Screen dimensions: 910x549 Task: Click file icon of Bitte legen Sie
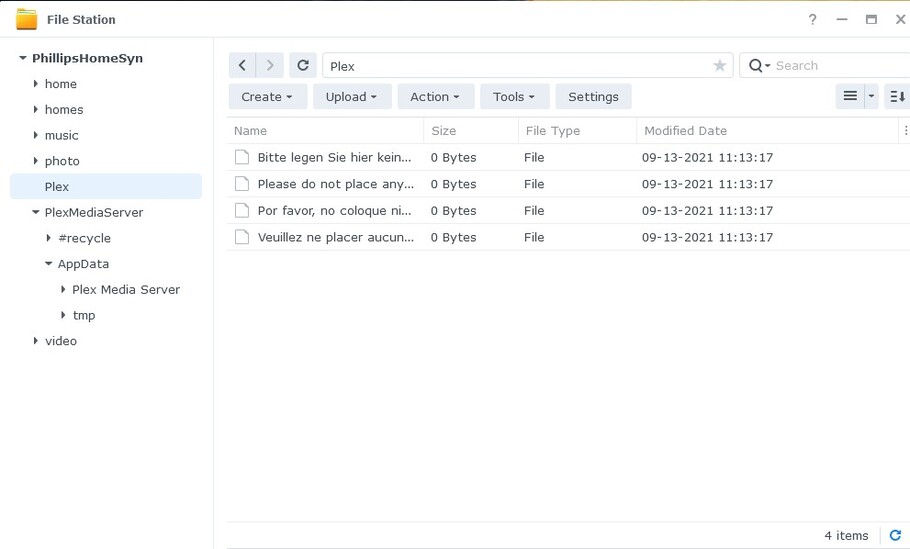pyautogui.click(x=242, y=157)
